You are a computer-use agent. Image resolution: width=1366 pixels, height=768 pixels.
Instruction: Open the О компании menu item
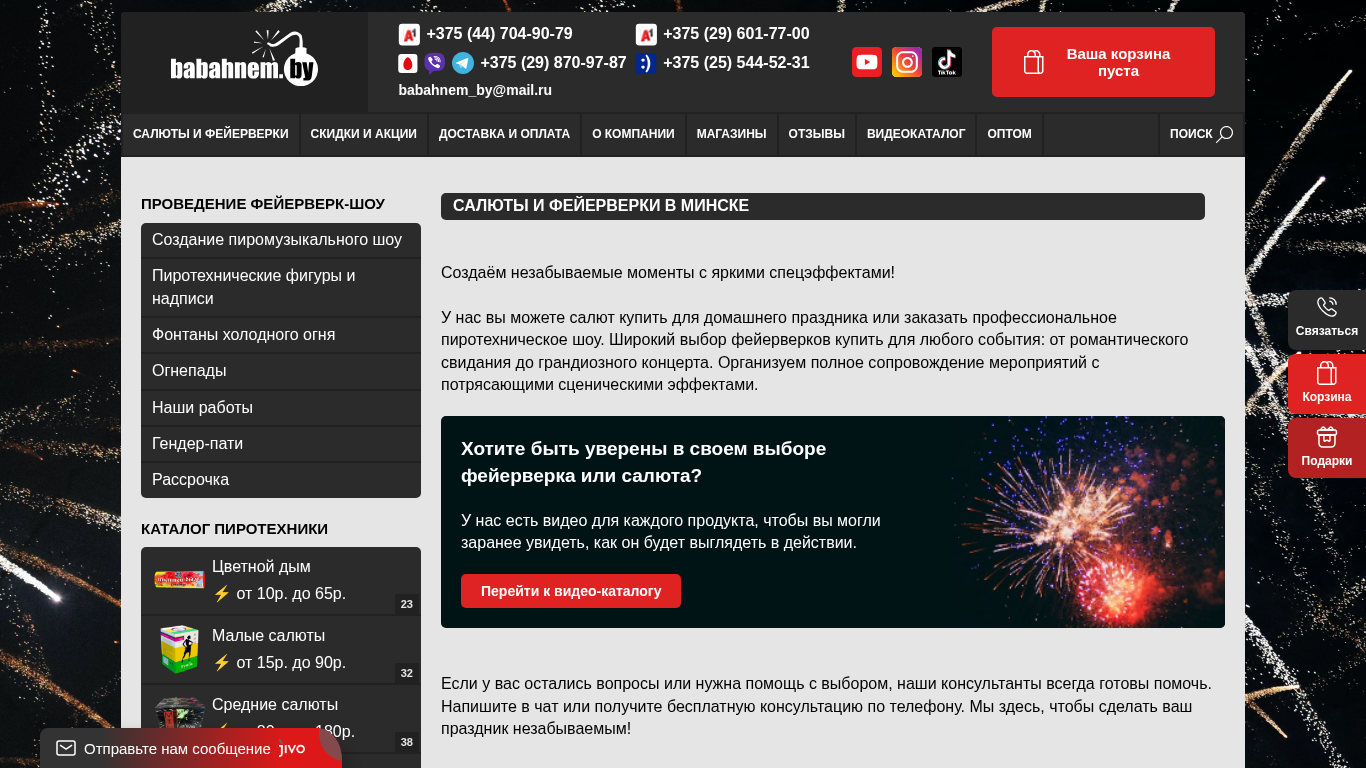pos(633,134)
